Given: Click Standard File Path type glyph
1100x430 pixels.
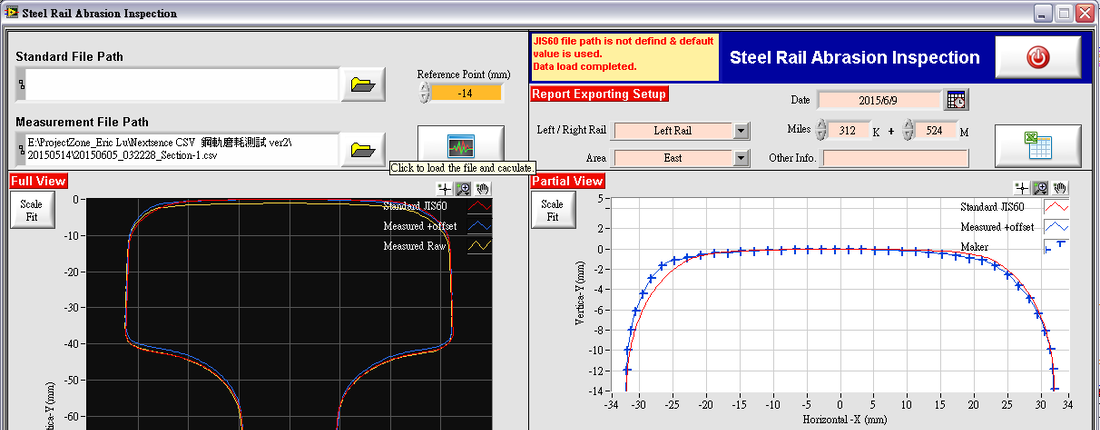Looking at the screenshot, I should click(20, 85).
